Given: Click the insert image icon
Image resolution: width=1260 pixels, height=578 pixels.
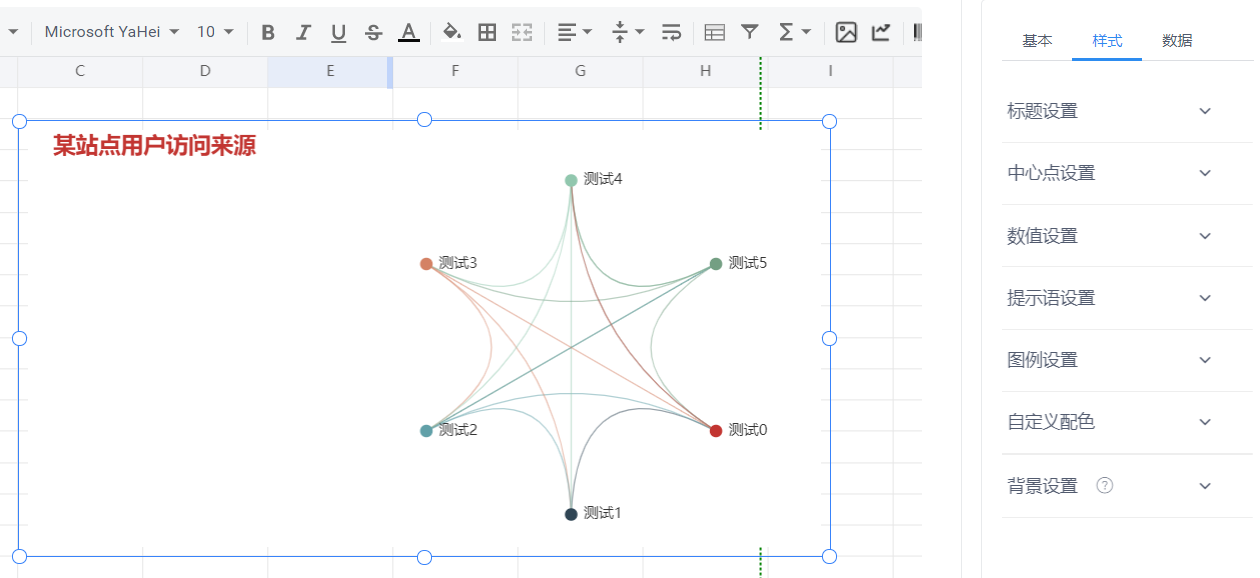Looking at the screenshot, I should click(846, 32).
